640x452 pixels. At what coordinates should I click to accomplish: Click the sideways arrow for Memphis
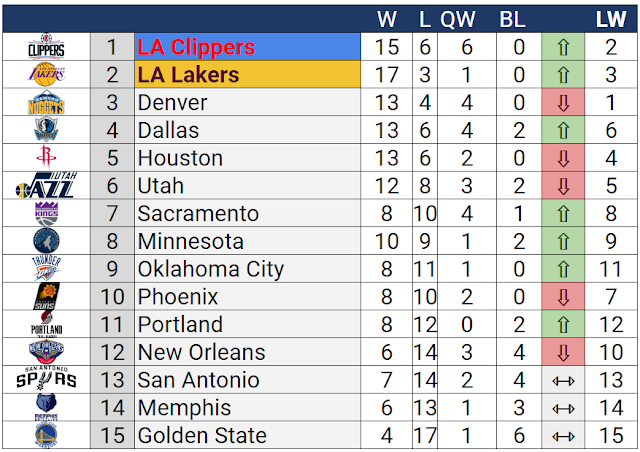562,408
